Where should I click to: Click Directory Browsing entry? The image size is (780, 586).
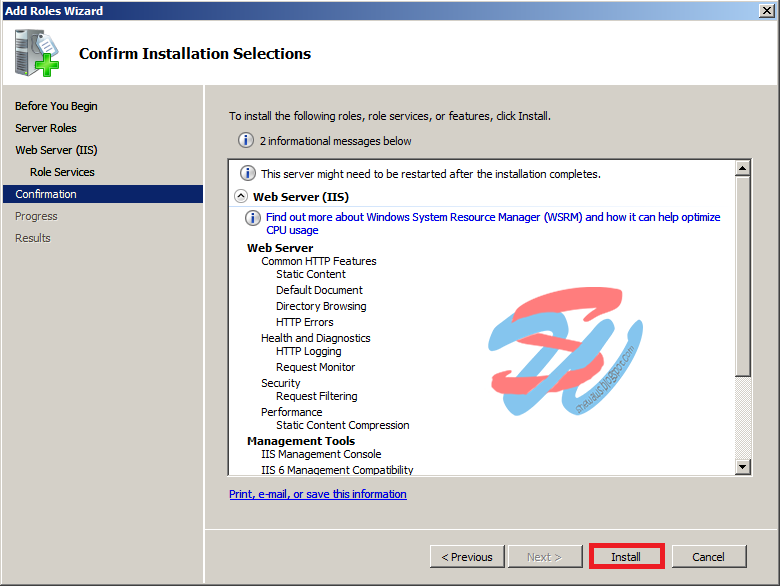click(x=321, y=306)
